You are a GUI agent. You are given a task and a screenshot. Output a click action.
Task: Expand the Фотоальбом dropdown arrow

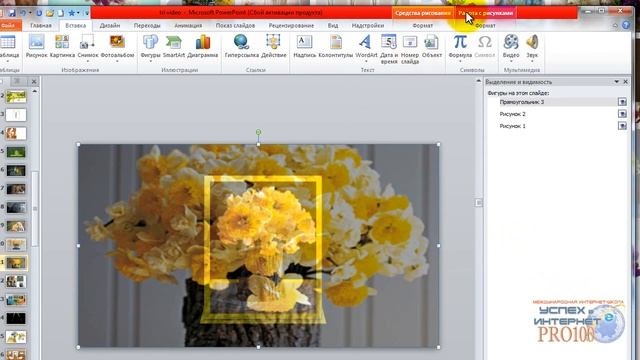117,61
